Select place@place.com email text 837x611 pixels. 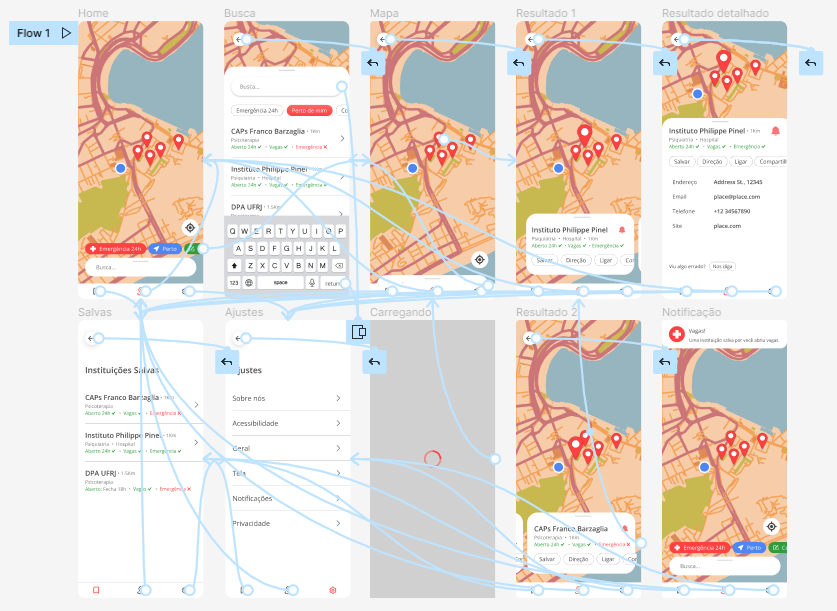pos(737,197)
